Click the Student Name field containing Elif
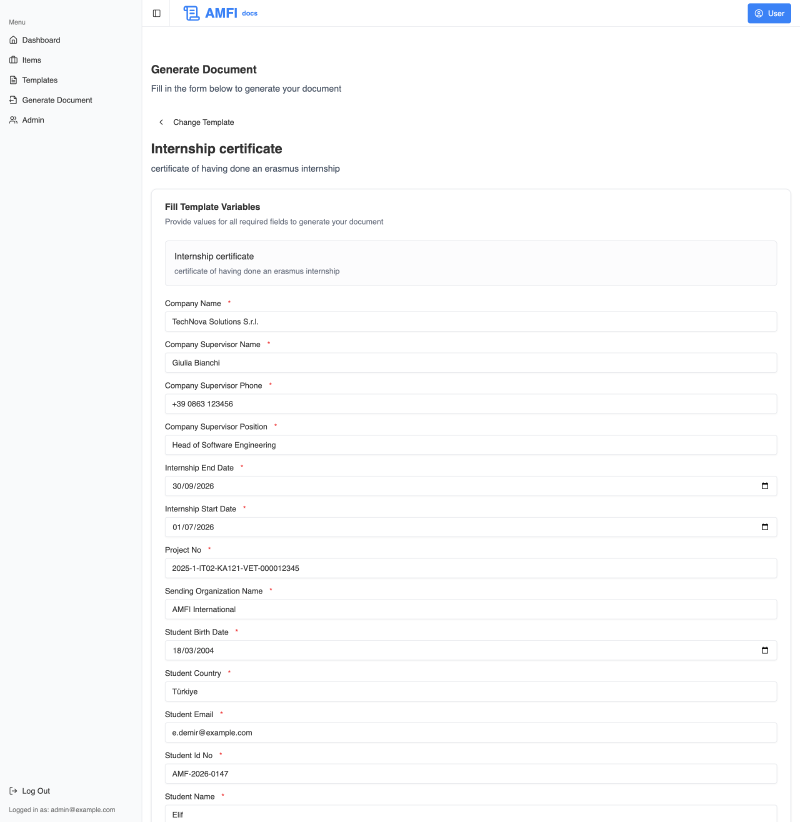This screenshot has width=800, height=822. point(470,814)
